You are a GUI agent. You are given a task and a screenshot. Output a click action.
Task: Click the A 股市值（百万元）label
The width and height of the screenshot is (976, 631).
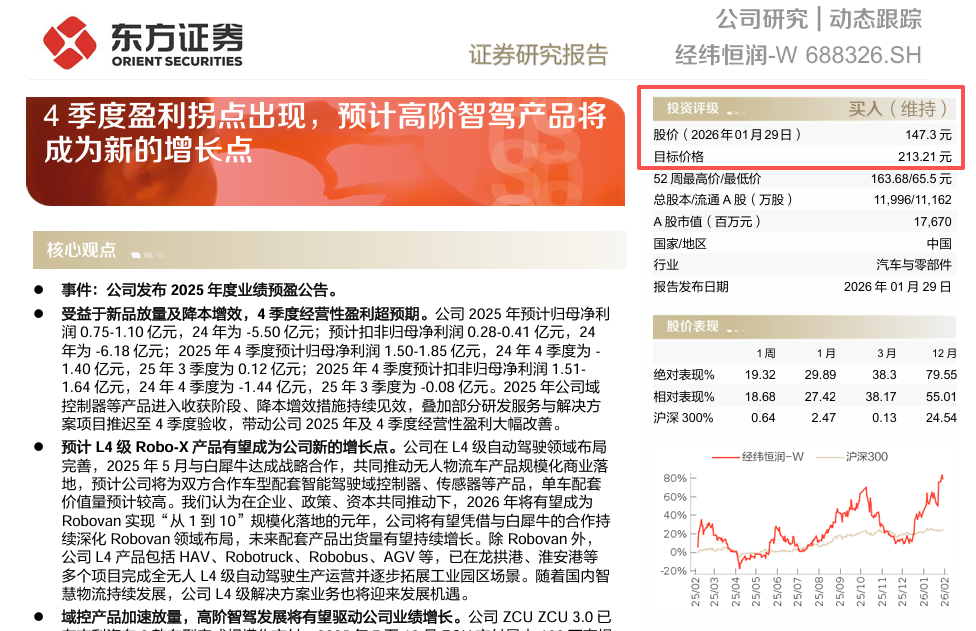[x=707, y=222]
